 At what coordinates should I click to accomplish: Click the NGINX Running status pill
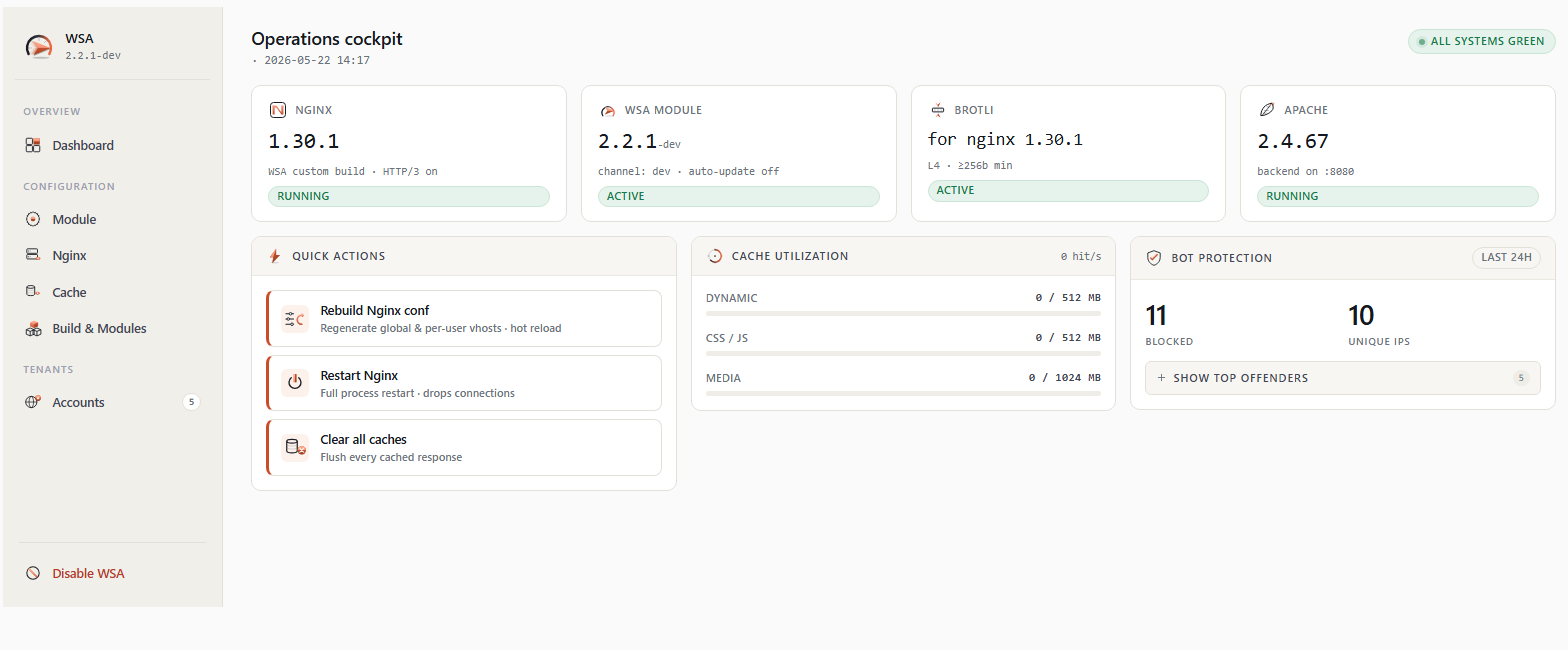409,196
